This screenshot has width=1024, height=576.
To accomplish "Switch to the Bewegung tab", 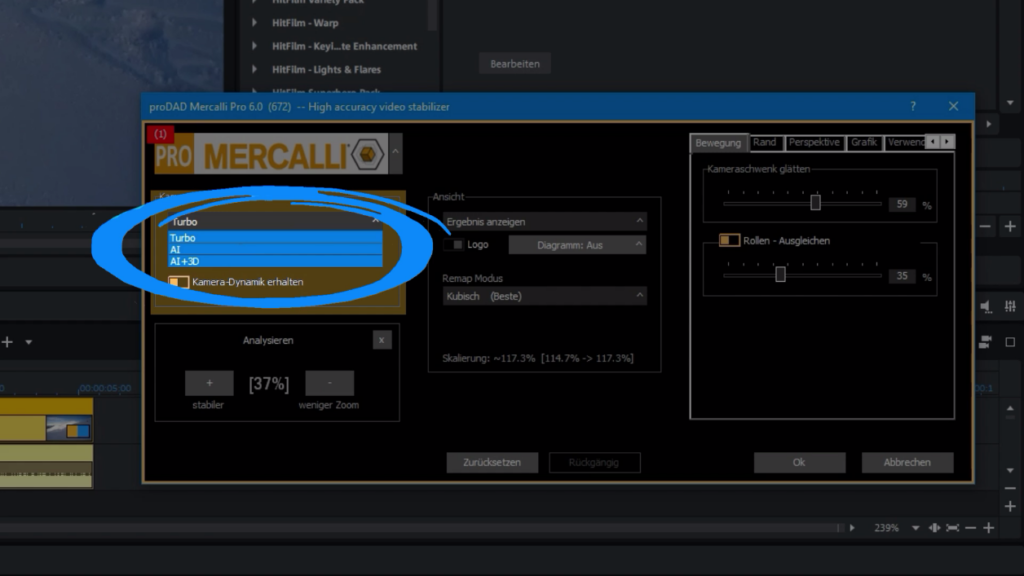I will (718, 143).
